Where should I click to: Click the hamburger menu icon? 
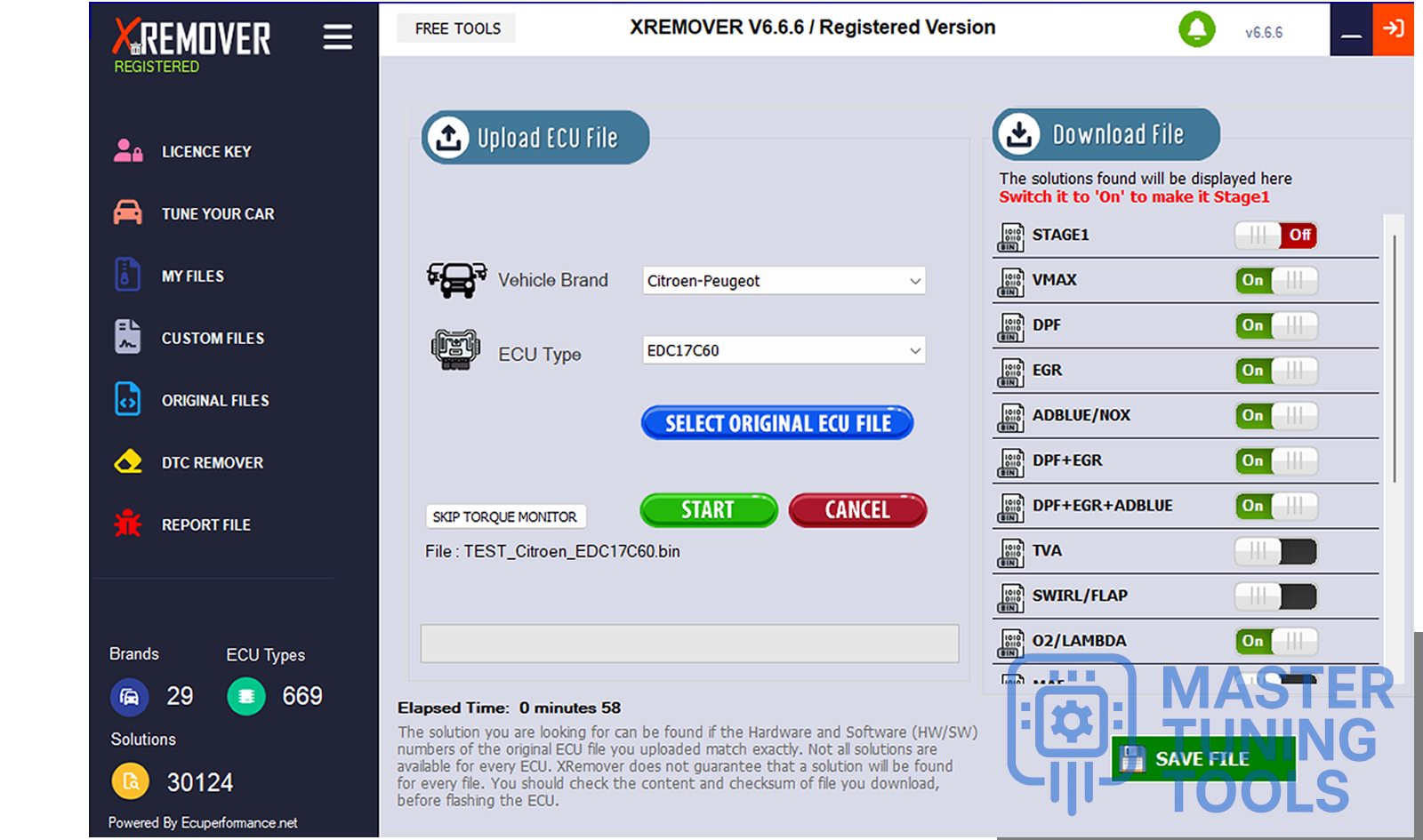[337, 37]
